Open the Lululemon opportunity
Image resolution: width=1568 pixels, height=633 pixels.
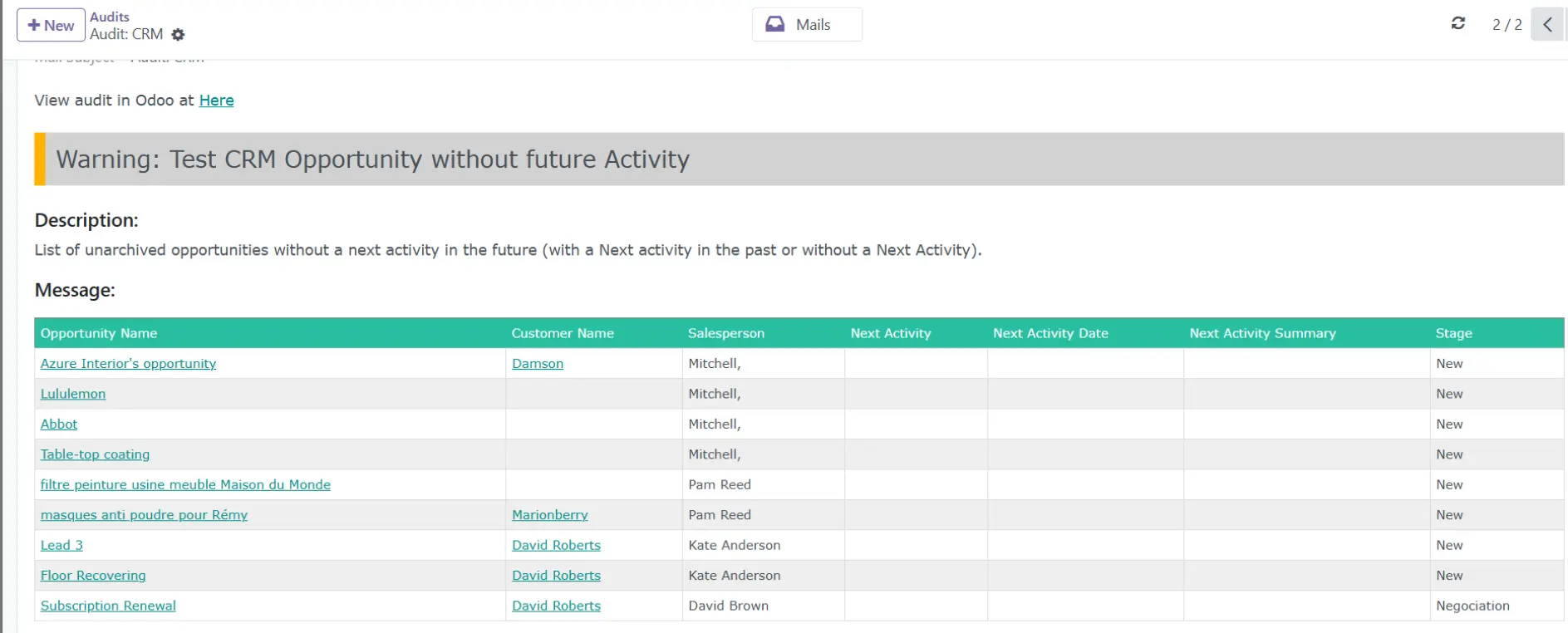tap(73, 394)
